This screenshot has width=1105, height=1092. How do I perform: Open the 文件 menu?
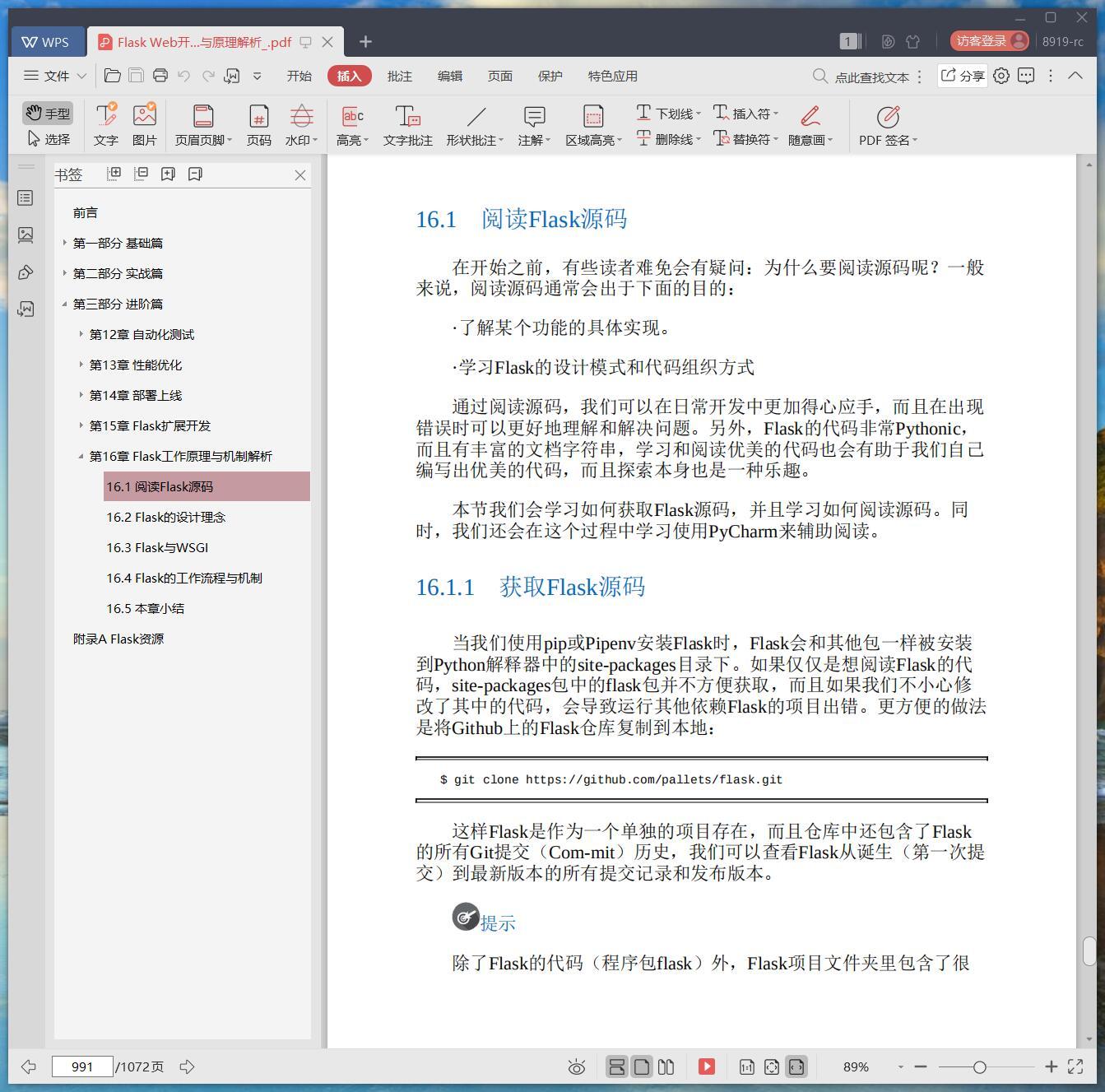point(55,76)
